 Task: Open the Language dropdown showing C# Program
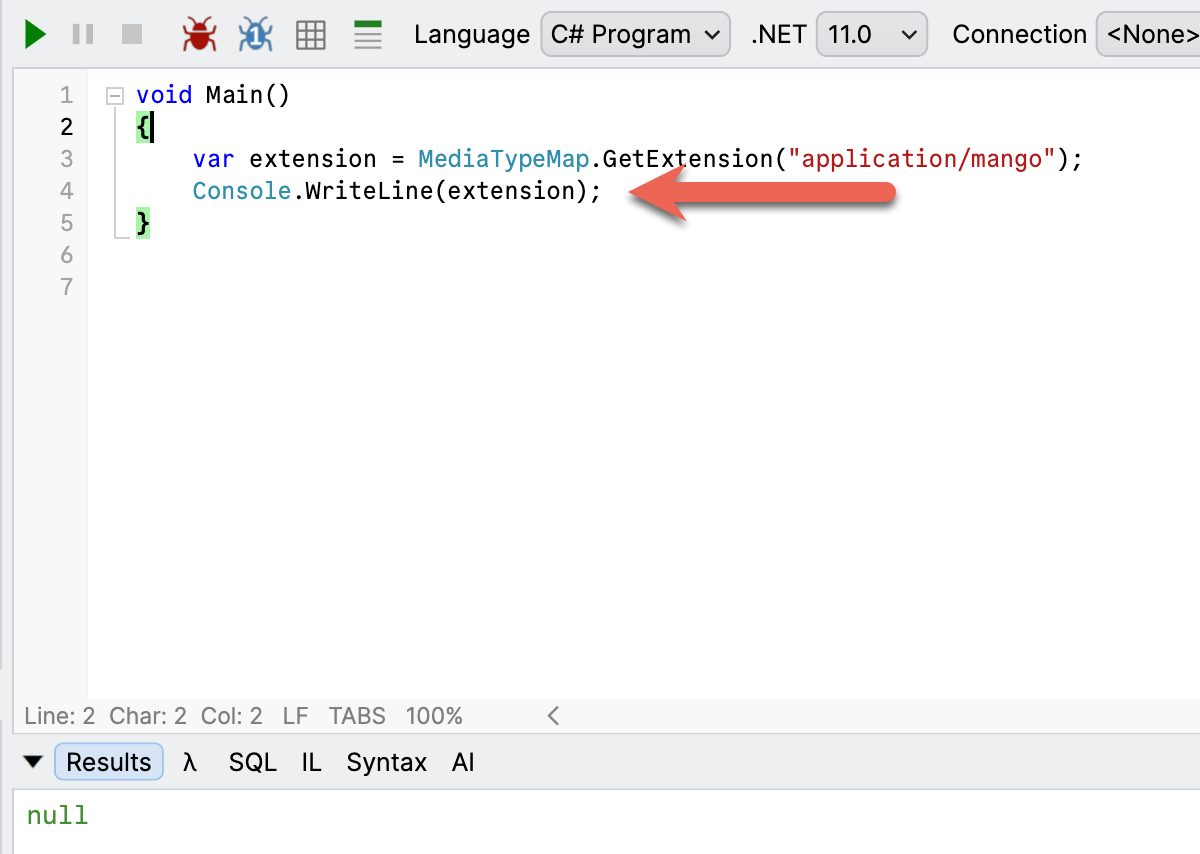[x=635, y=34]
